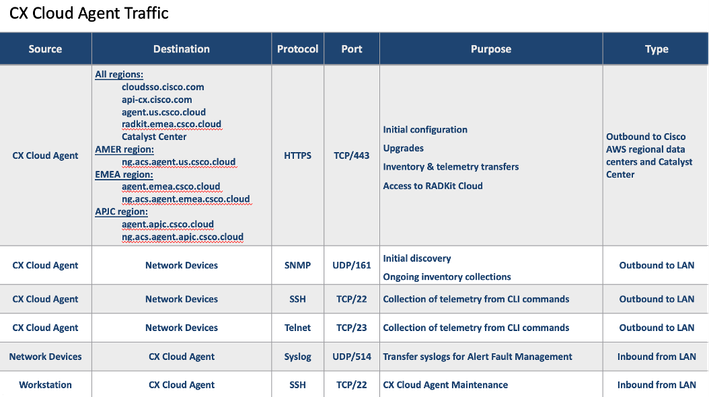Click the "EMEA region:" heading
The height and width of the screenshot is (397, 709).
pos(124,175)
